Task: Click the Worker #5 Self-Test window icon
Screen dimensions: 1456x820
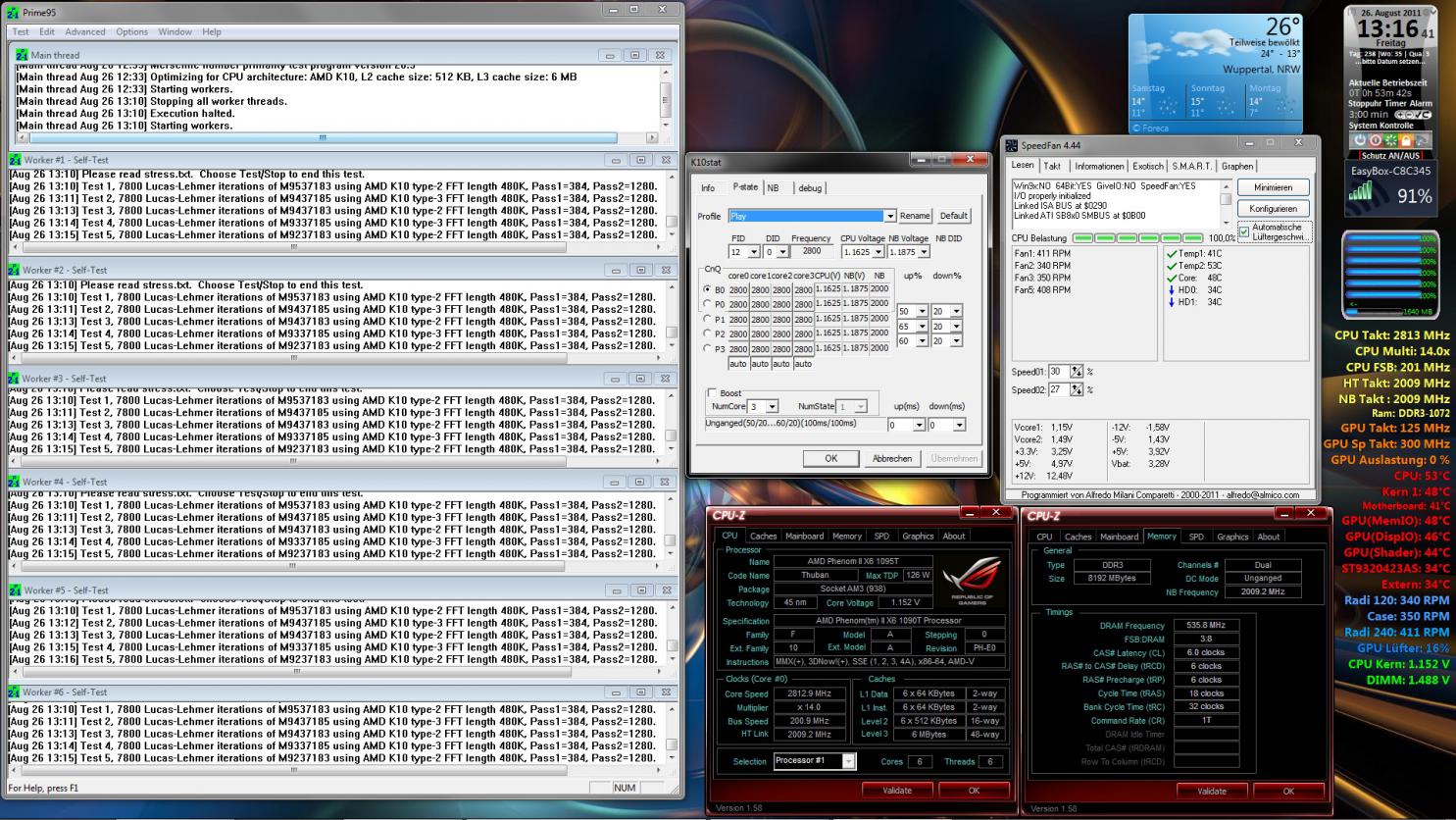Action: [x=14, y=590]
